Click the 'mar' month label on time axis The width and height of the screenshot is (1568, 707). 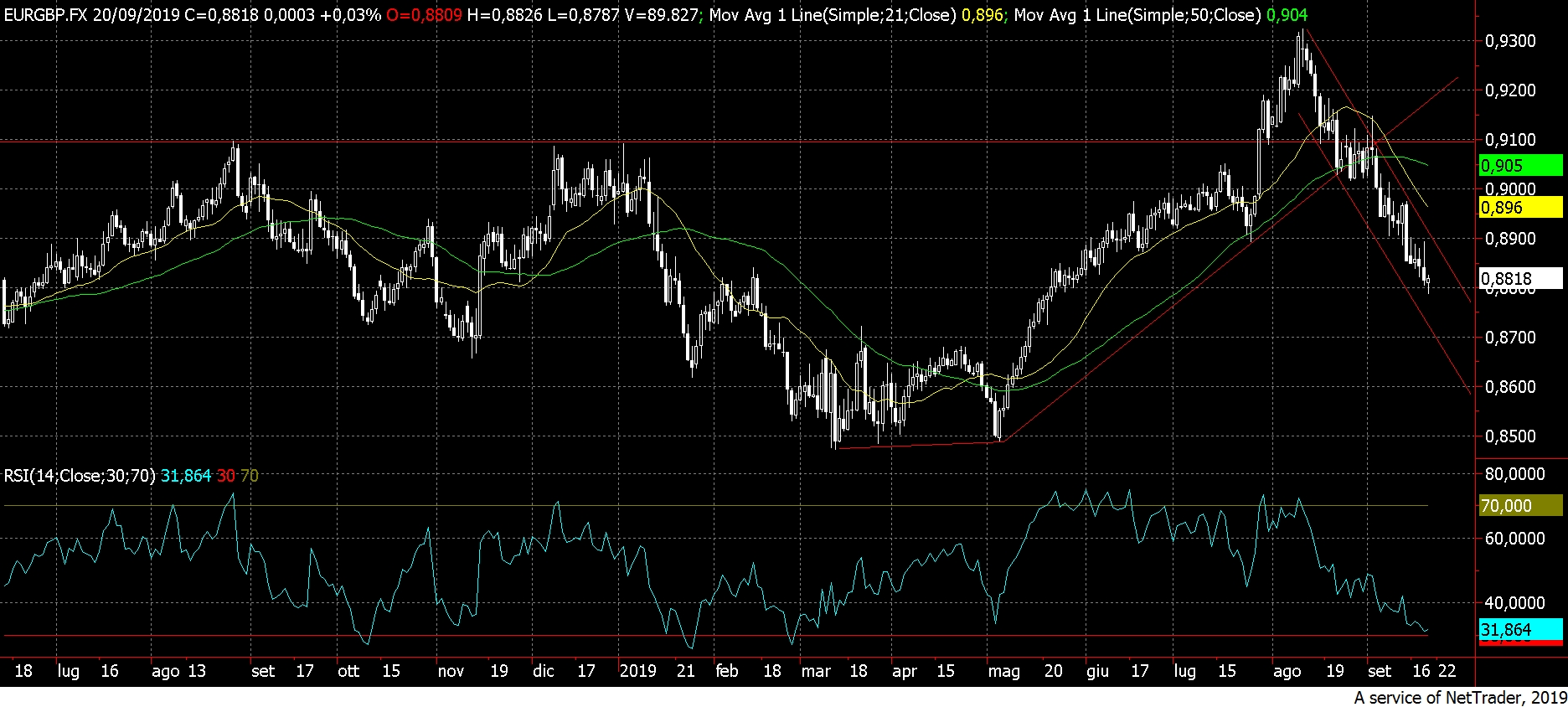coord(816,671)
